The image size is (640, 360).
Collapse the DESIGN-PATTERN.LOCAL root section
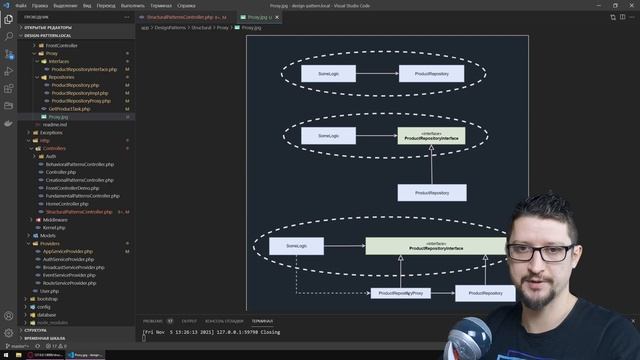coord(76,36)
